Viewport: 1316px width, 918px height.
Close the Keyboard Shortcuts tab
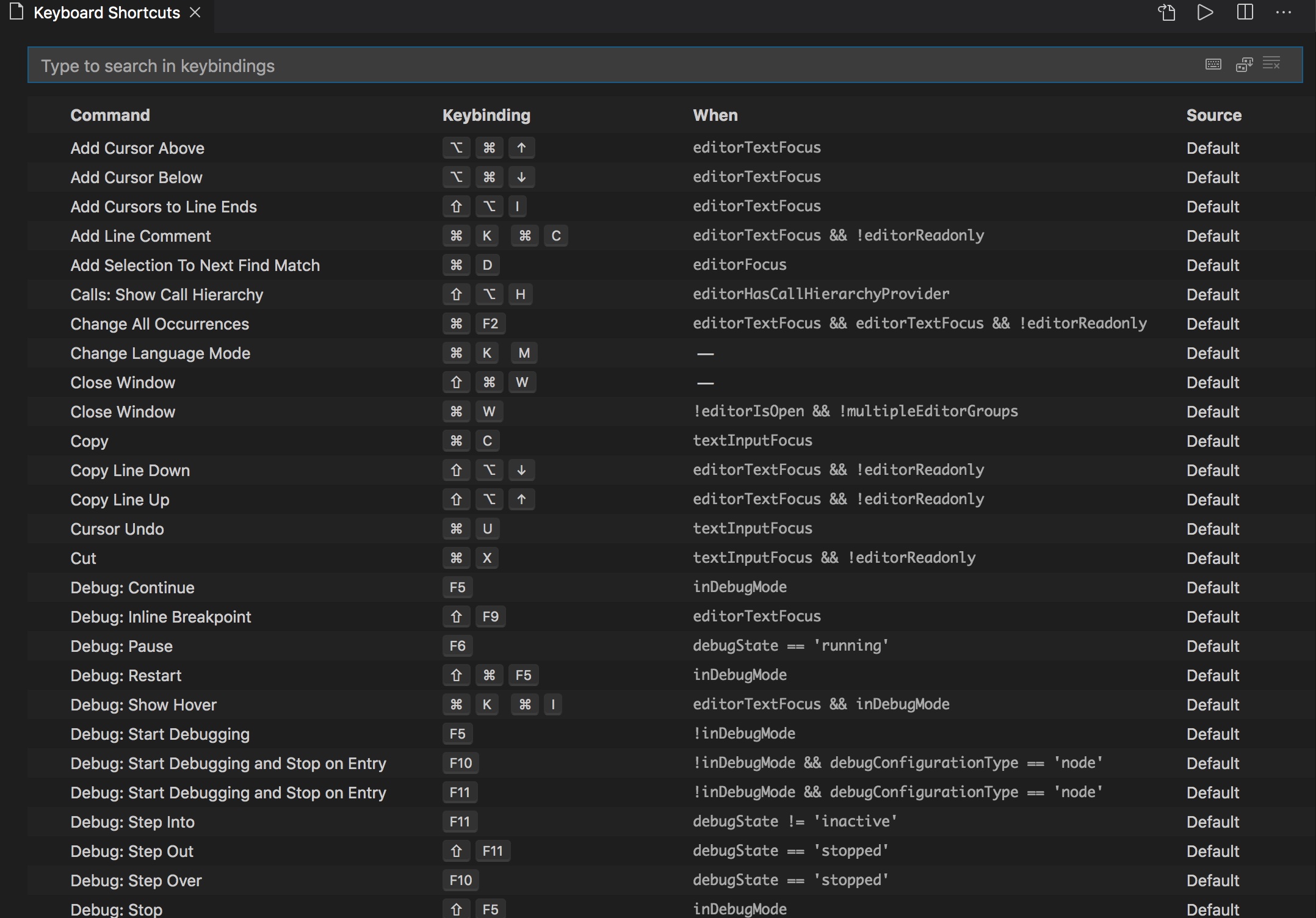point(197,12)
